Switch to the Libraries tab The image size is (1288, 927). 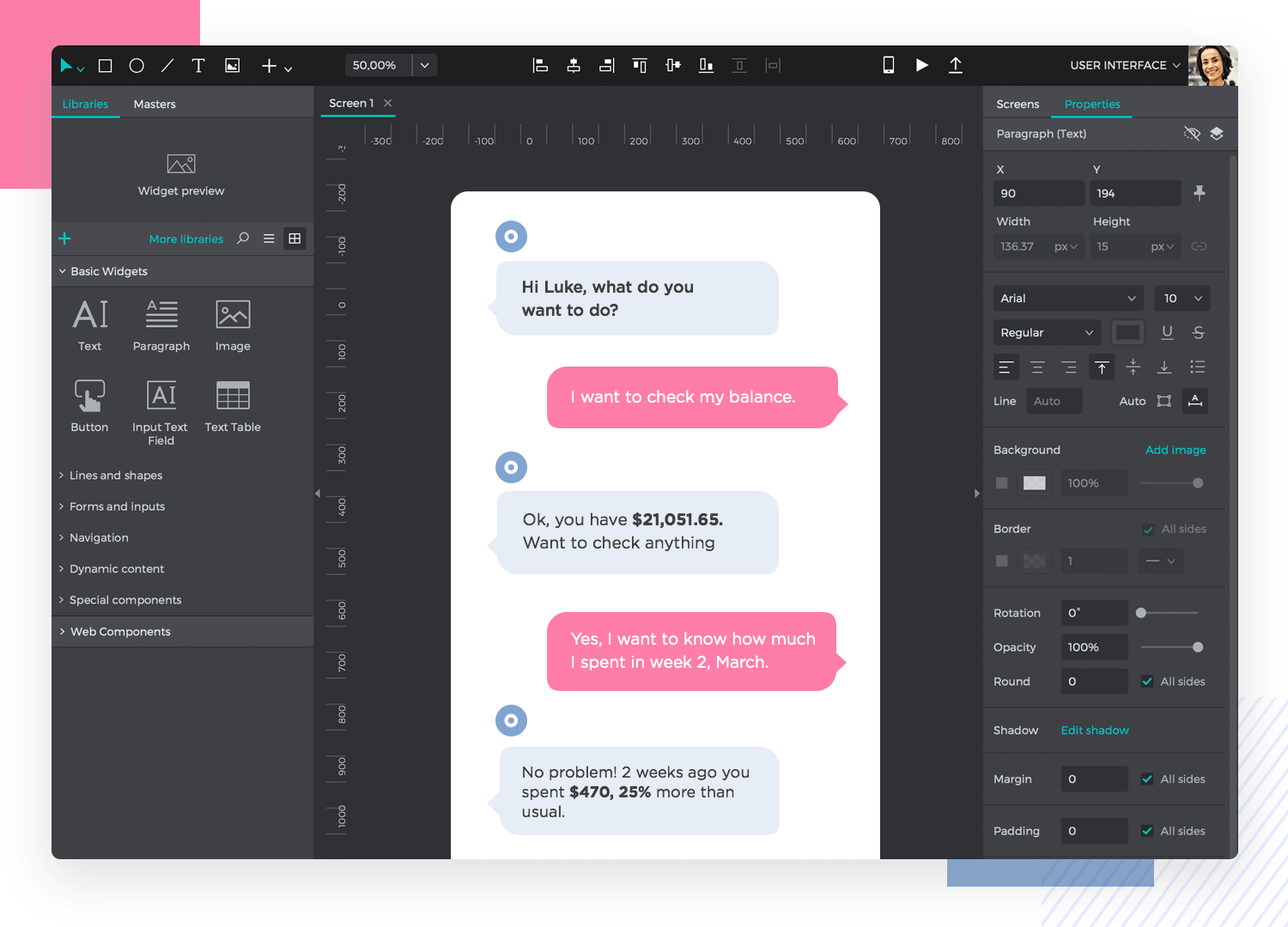[86, 104]
